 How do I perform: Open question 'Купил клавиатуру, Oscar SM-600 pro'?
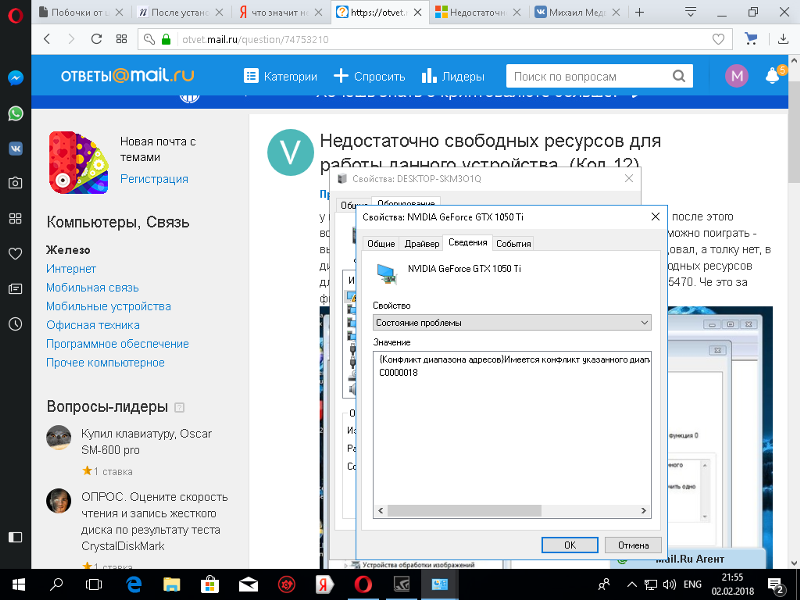[146, 442]
